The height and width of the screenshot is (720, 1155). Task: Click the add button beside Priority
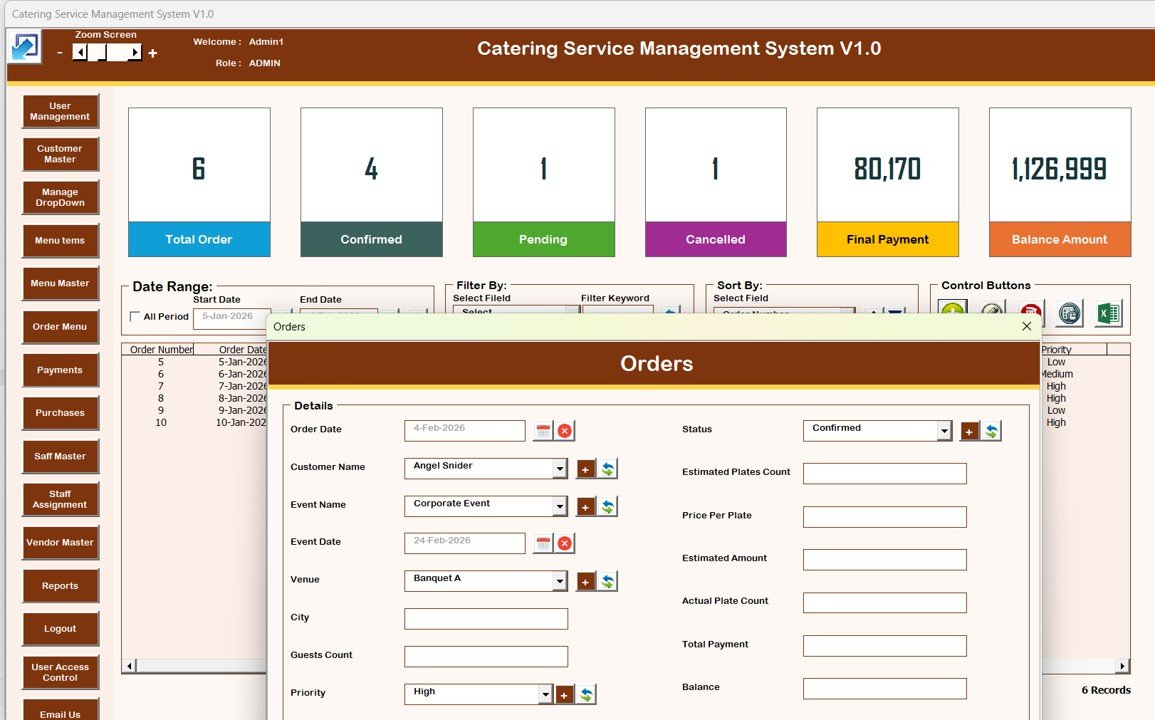(x=565, y=694)
